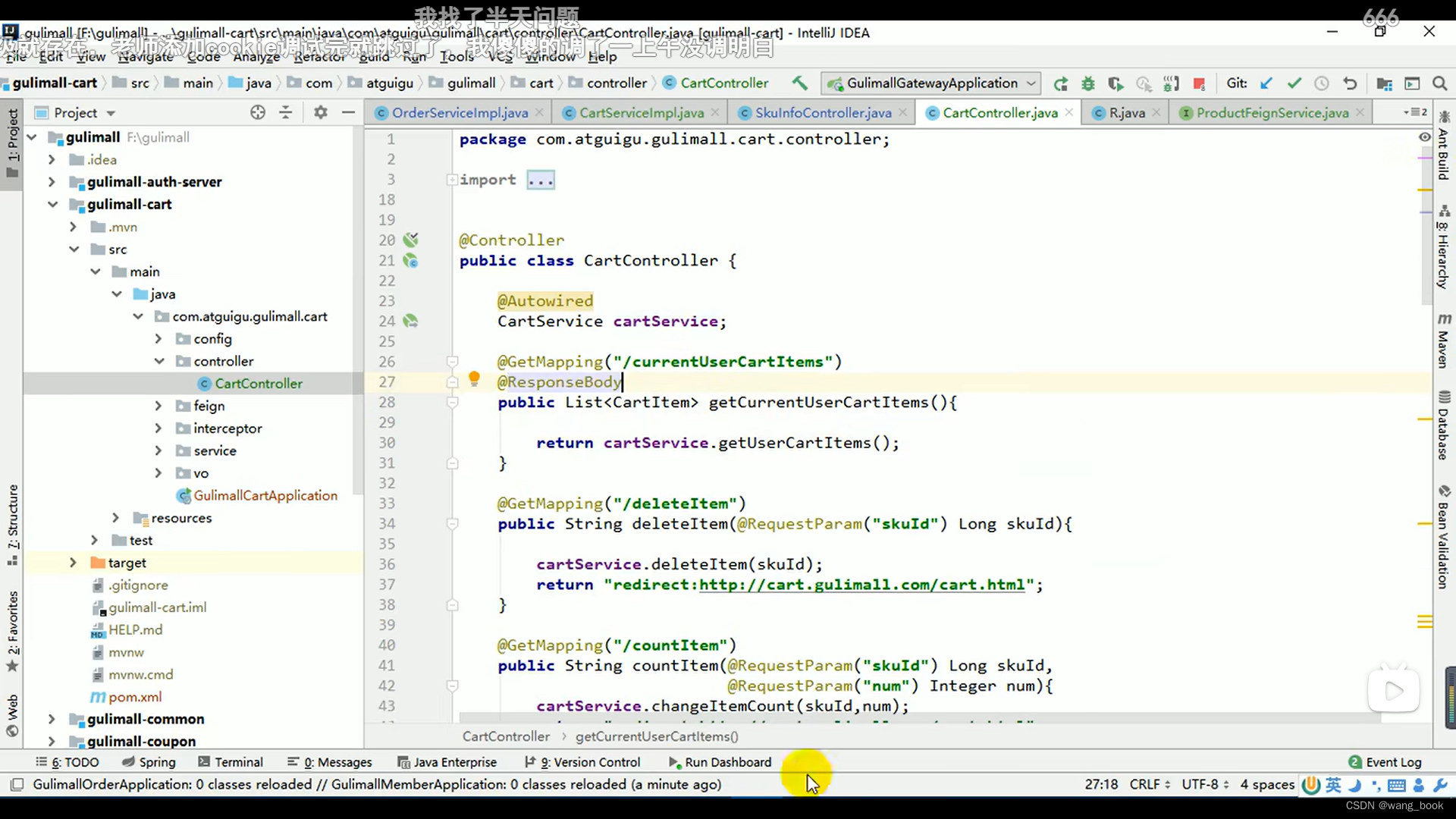This screenshot has height=819, width=1456.
Task: Run with coverage shield icon
Action: (x=1116, y=83)
